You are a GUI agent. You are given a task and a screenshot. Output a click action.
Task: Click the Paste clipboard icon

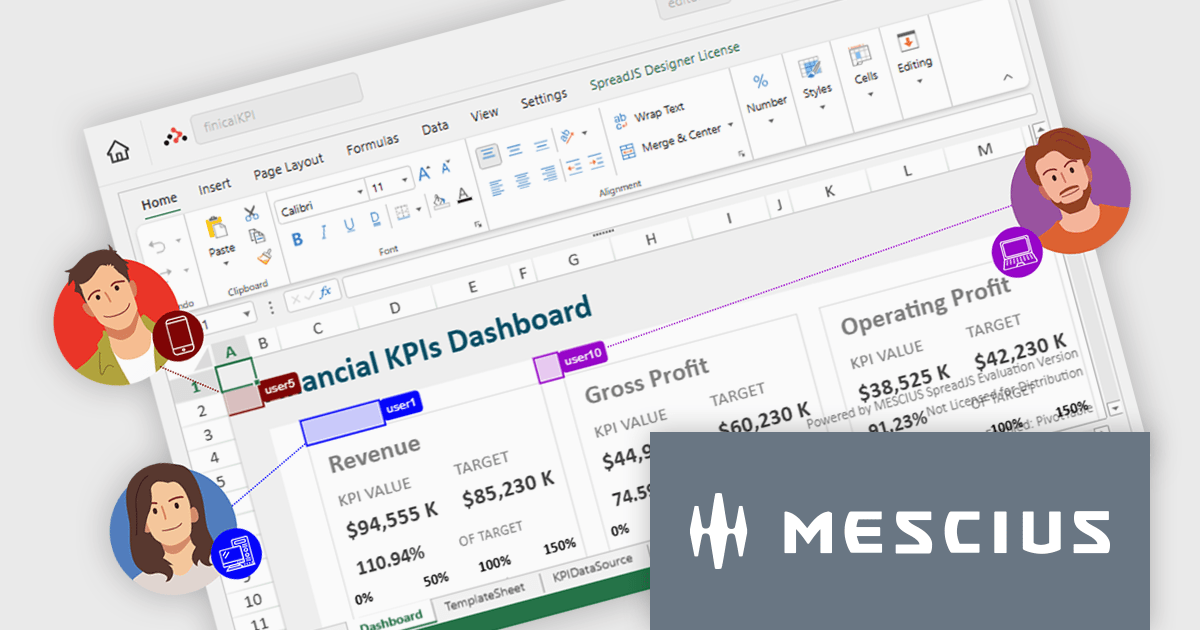tap(217, 228)
